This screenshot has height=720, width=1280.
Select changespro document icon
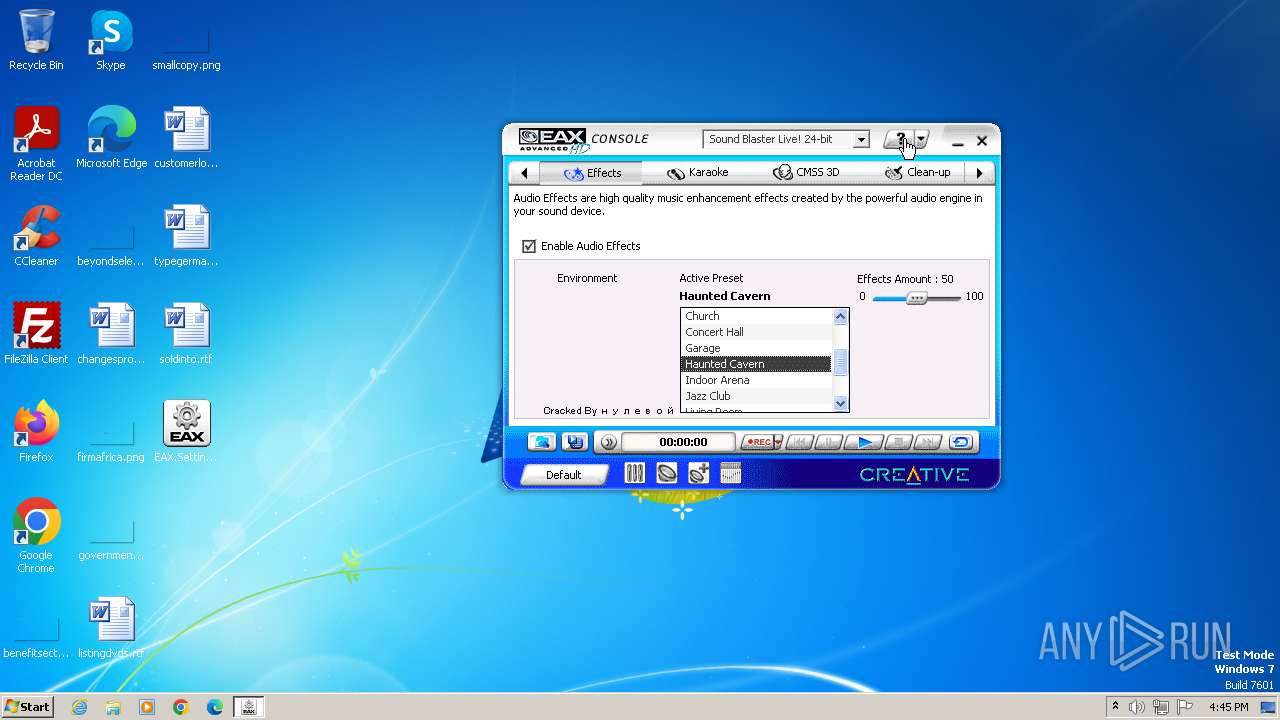tap(111, 334)
